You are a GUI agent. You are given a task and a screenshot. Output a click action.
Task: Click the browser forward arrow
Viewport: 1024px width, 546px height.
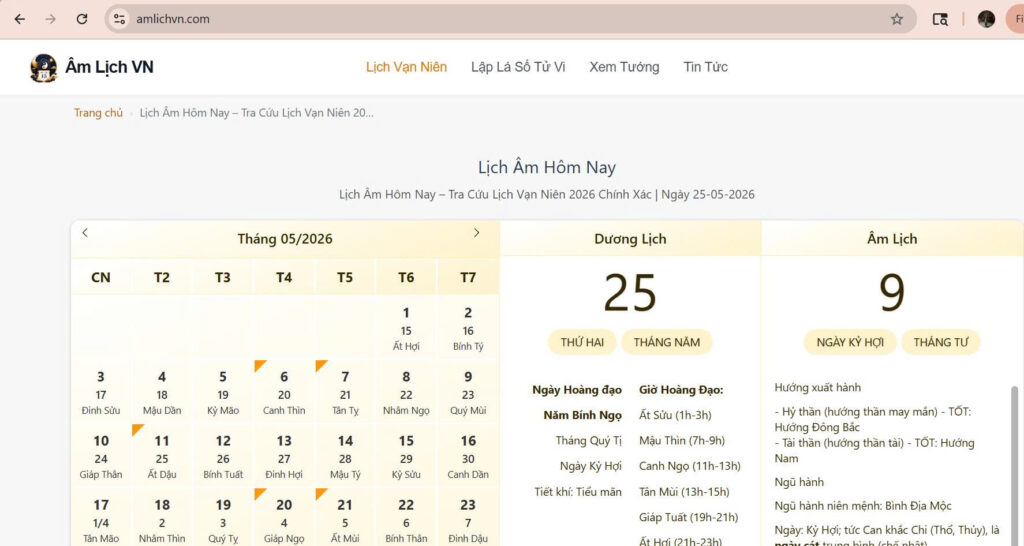pos(50,19)
